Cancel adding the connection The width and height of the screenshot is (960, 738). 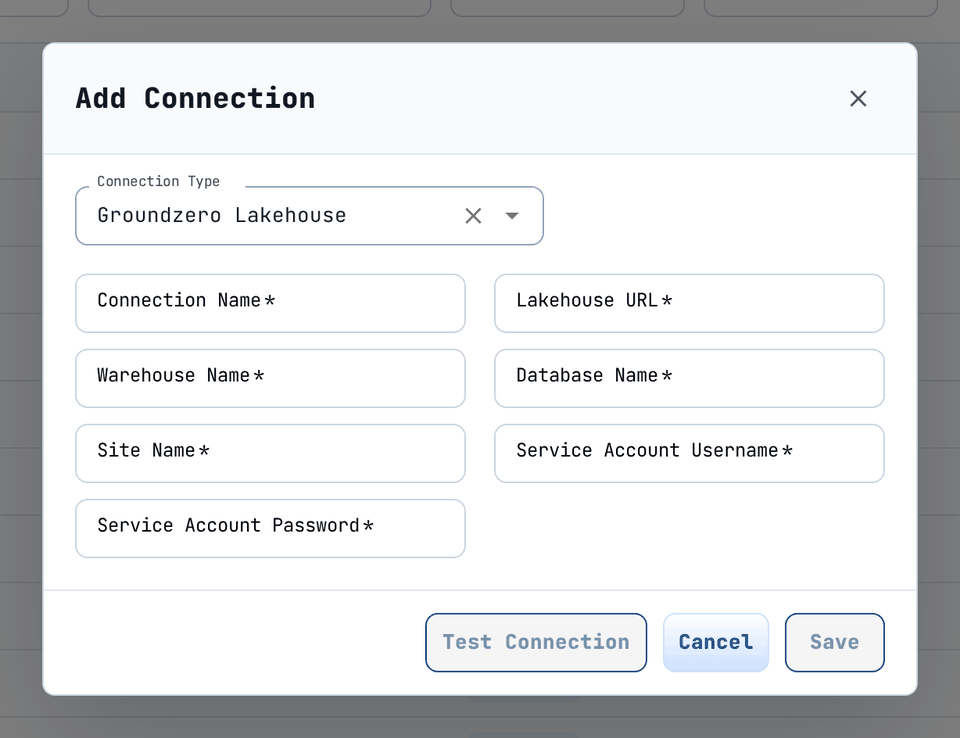(x=716, y=642)
